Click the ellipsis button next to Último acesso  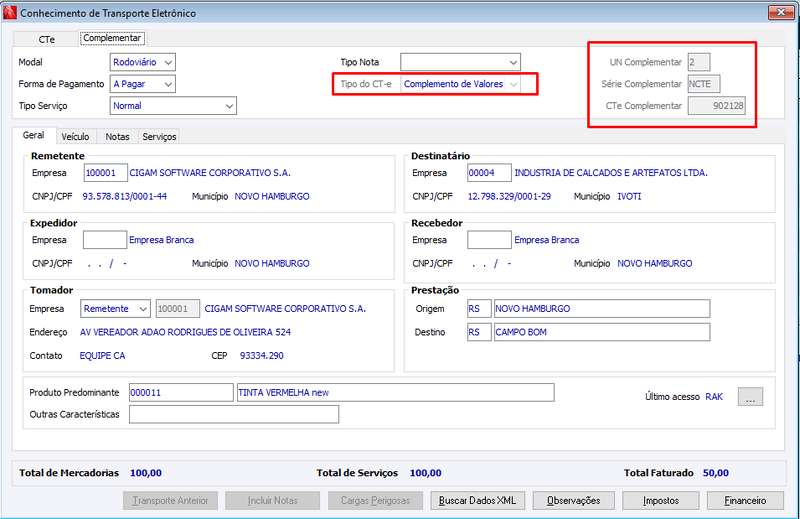tap(751, 397)
